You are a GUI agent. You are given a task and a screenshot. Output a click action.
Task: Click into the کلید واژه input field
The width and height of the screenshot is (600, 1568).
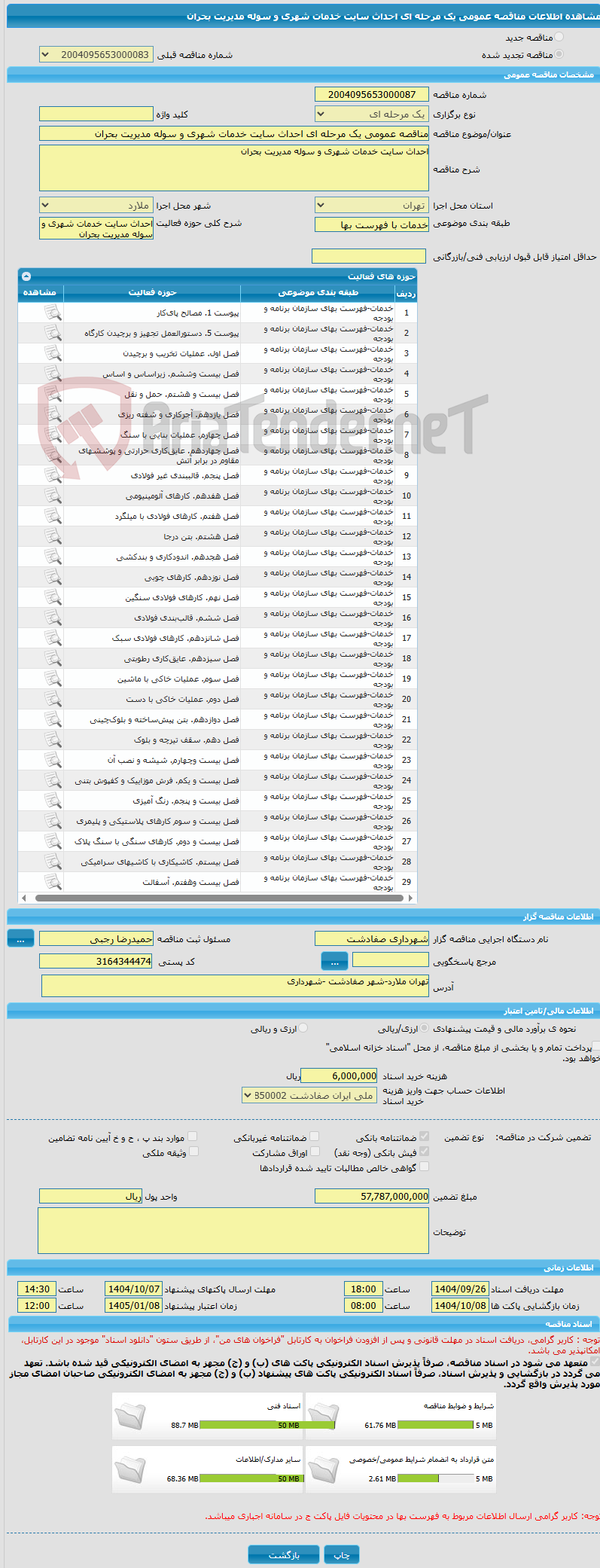[96, 114]
